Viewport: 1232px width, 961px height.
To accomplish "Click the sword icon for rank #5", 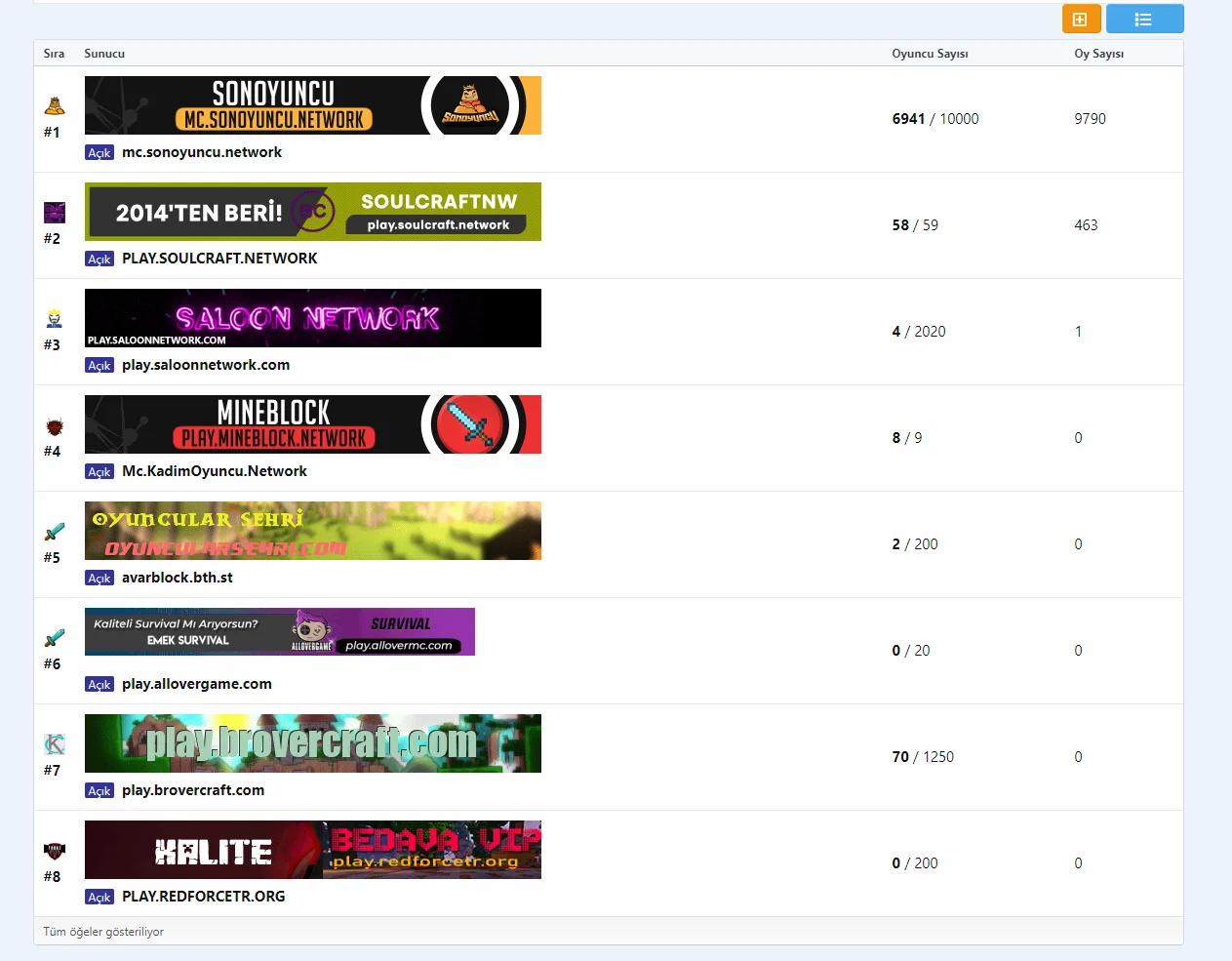I will 55,532.
